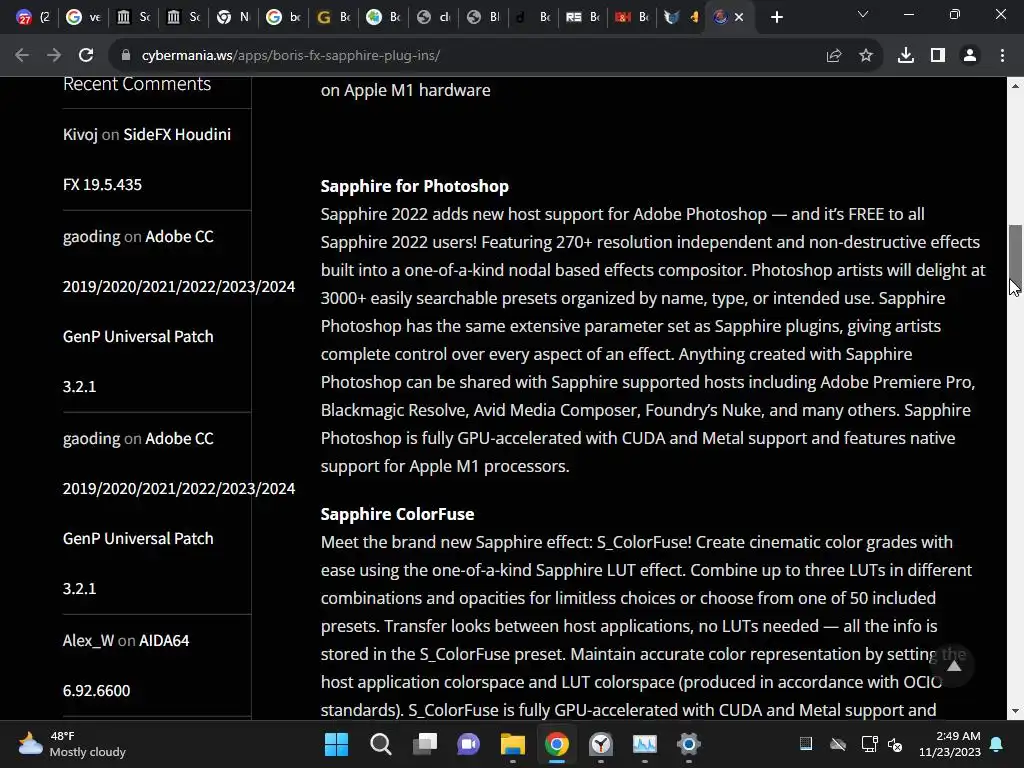This screenshot has width=1024, height=768.
Task: Open AIDA64 6.92.6600 comment link
Action: [126, 665]
